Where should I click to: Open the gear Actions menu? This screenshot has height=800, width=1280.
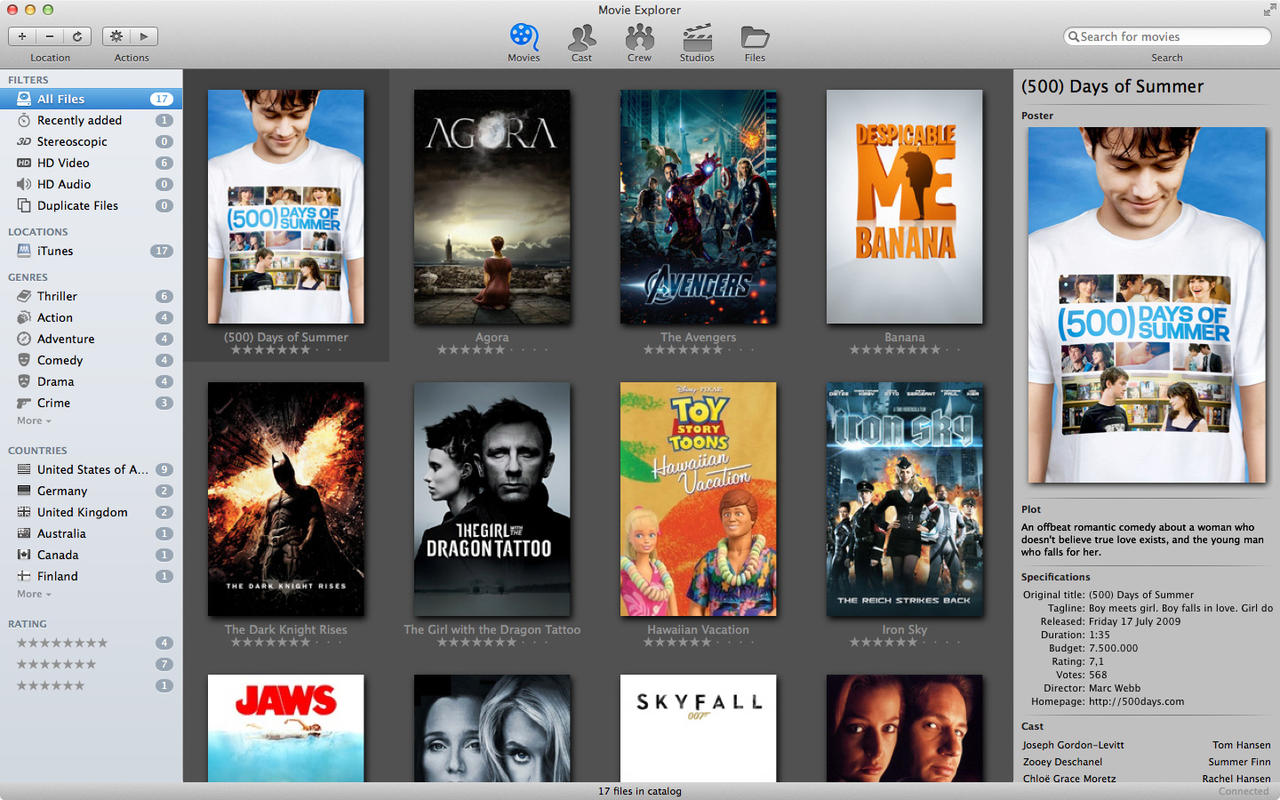point(116,36)
